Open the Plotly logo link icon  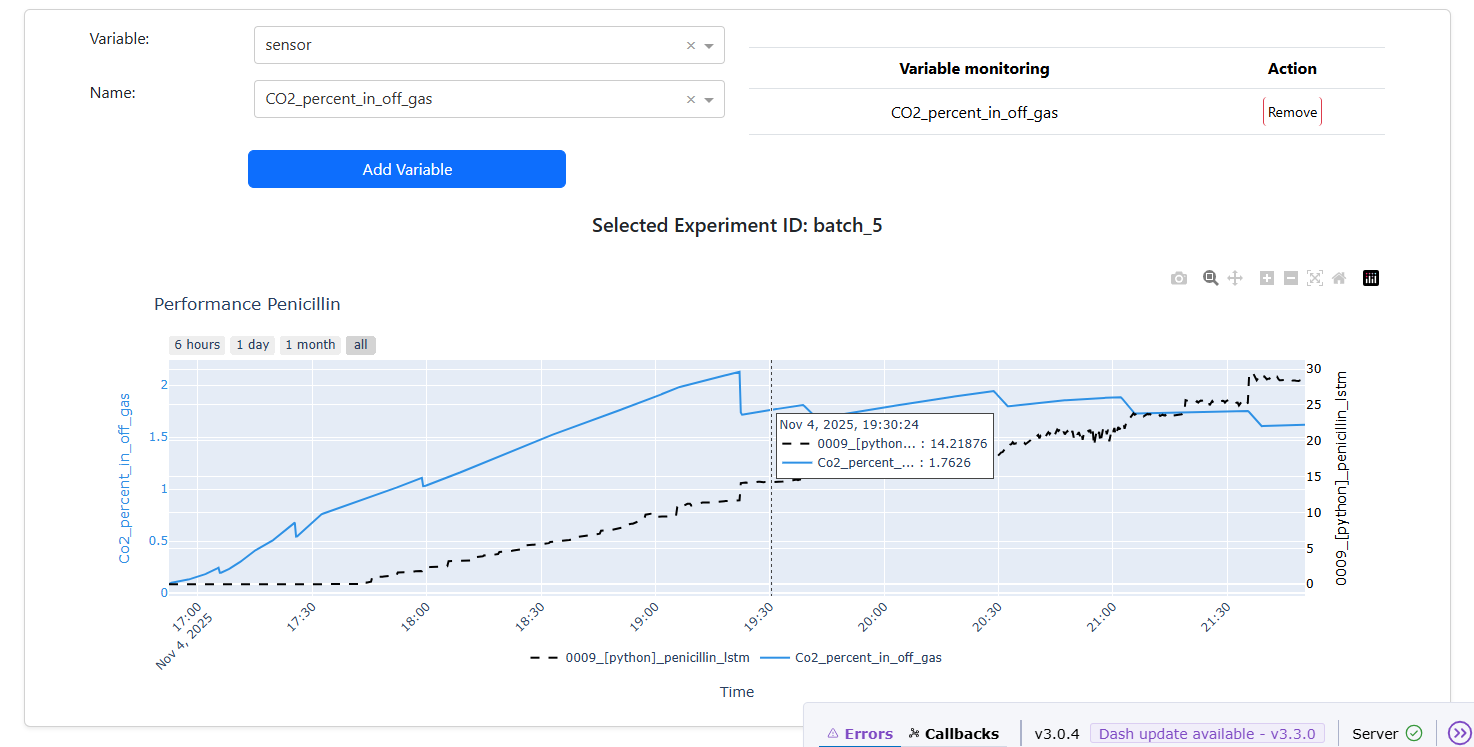click(1371, 278)
